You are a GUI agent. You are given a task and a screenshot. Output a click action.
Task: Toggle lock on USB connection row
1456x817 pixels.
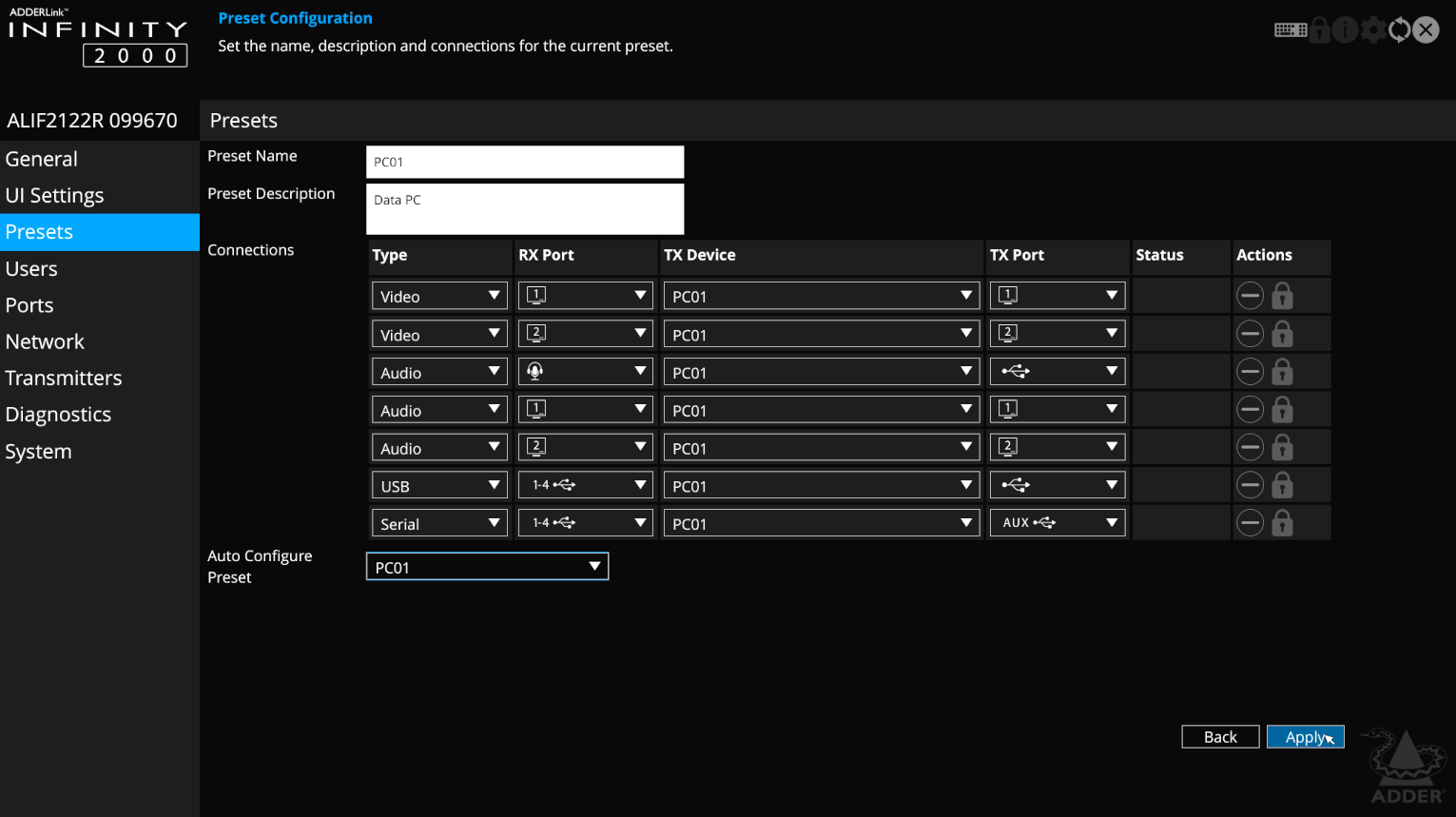coord(1282,485)
